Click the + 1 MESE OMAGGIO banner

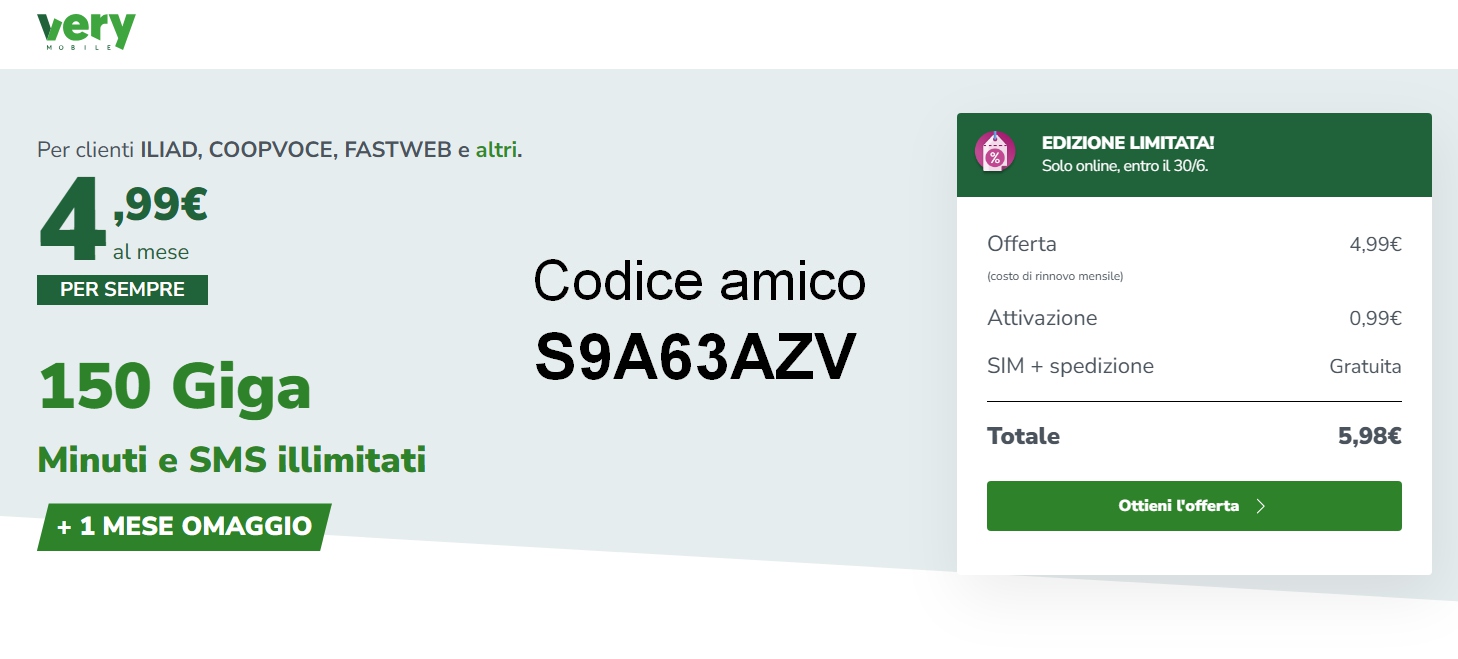(x=184, y=526)
